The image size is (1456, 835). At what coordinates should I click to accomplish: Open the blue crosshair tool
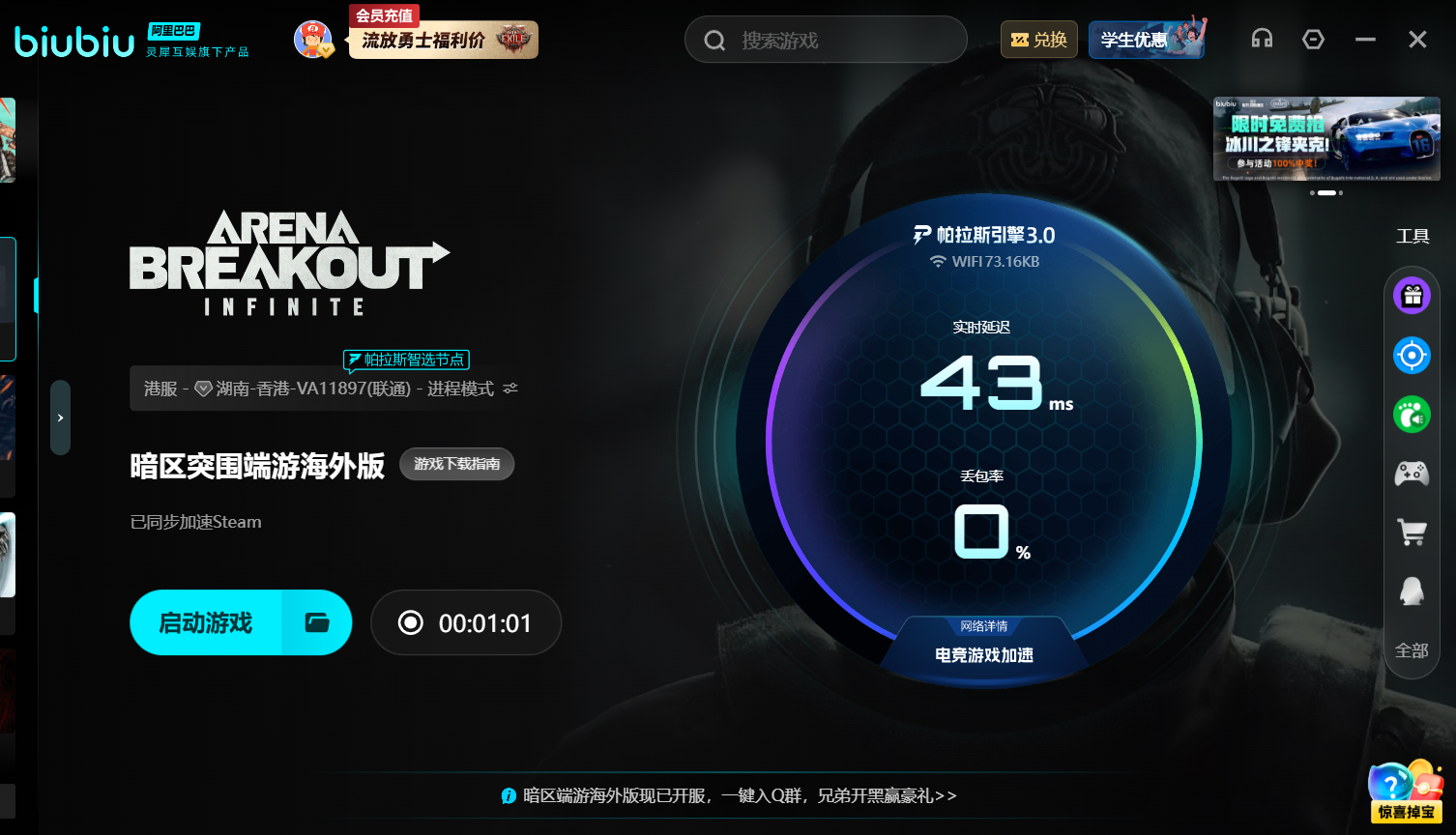click(1412, 356)
